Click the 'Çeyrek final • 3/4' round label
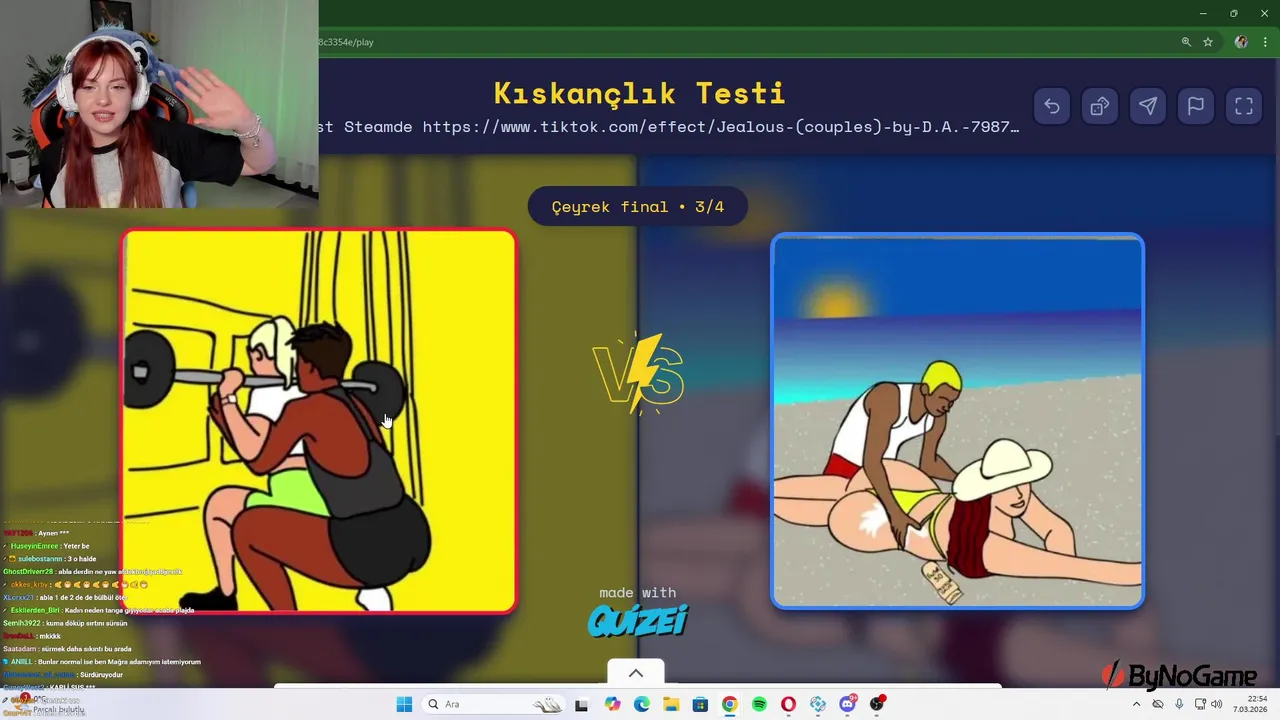Viewport: 1280px width, 720px height. point(637,207)
